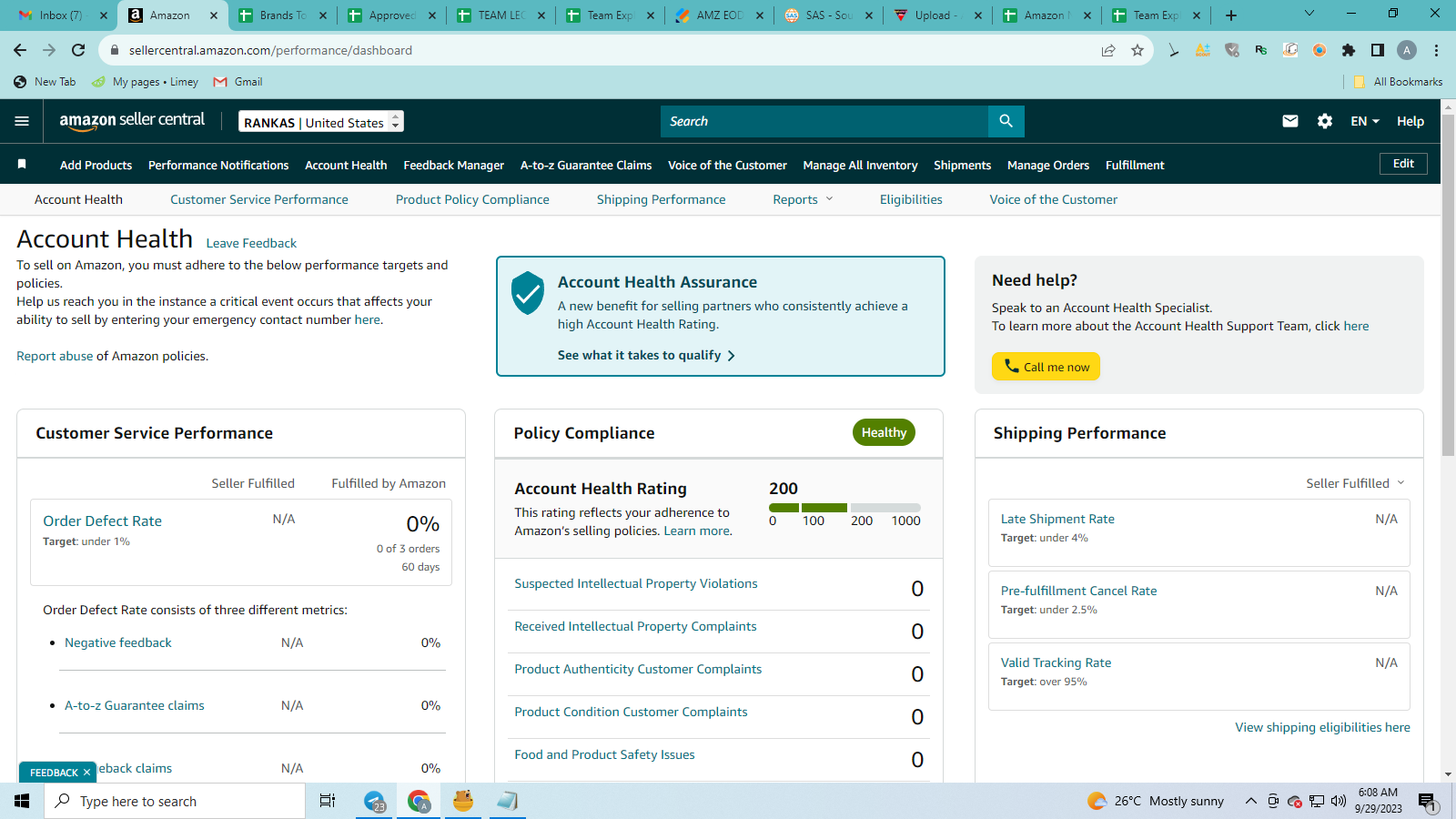Click the Windows taskbar search box

coord(175,801)
